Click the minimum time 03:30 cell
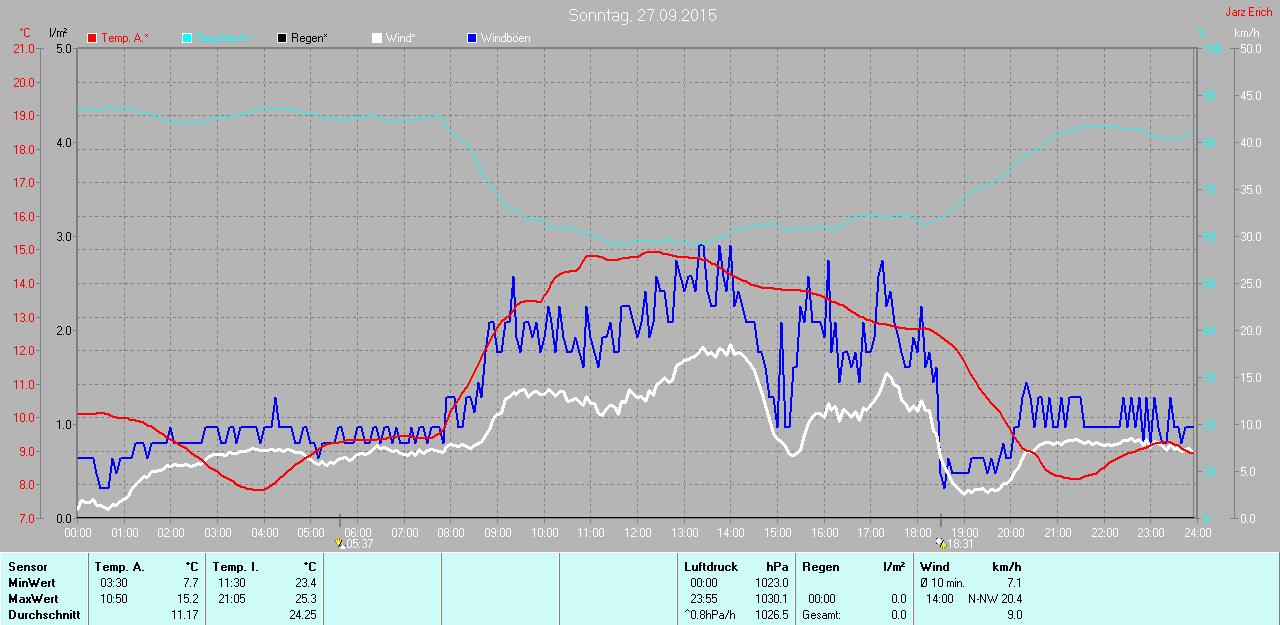This screenshot has width=1280, height=625. (x=113, y=582)
